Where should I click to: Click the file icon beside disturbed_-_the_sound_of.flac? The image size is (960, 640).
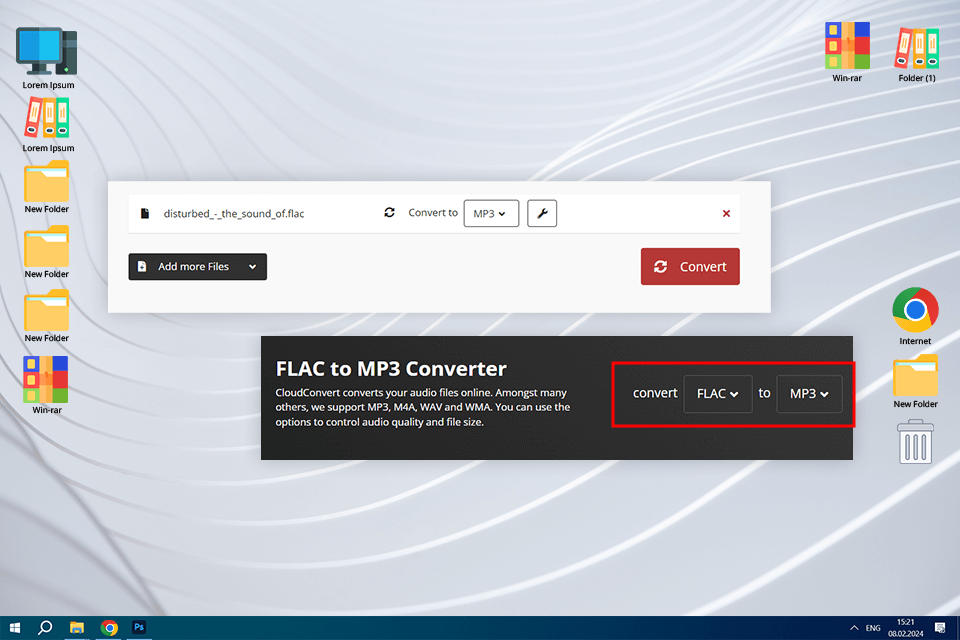point(145,213)
